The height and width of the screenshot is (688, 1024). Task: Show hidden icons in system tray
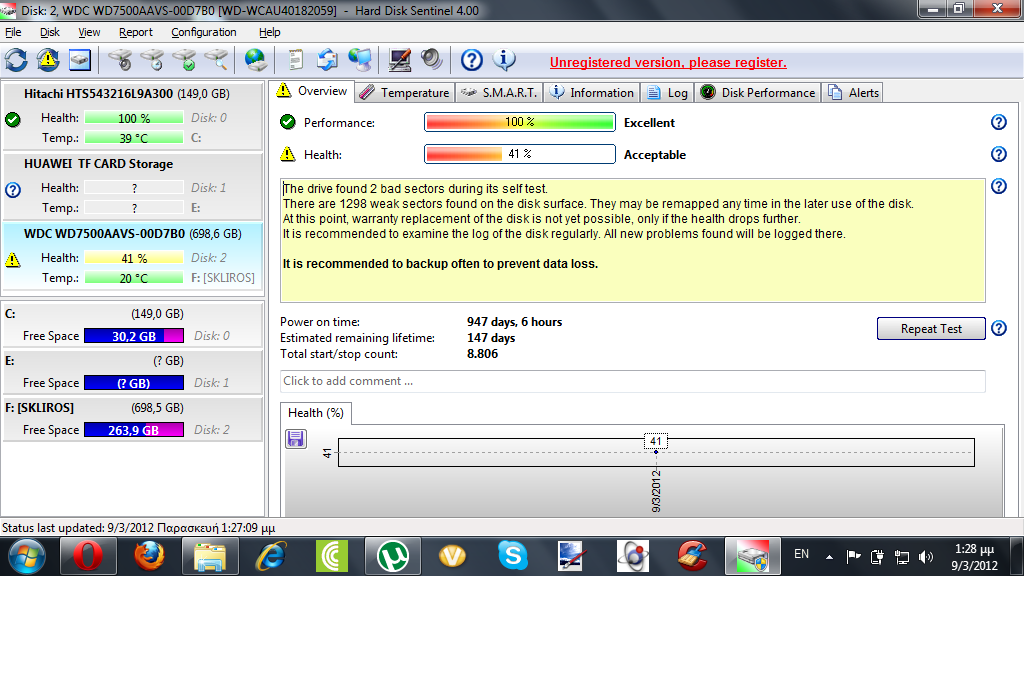point(829,557)
